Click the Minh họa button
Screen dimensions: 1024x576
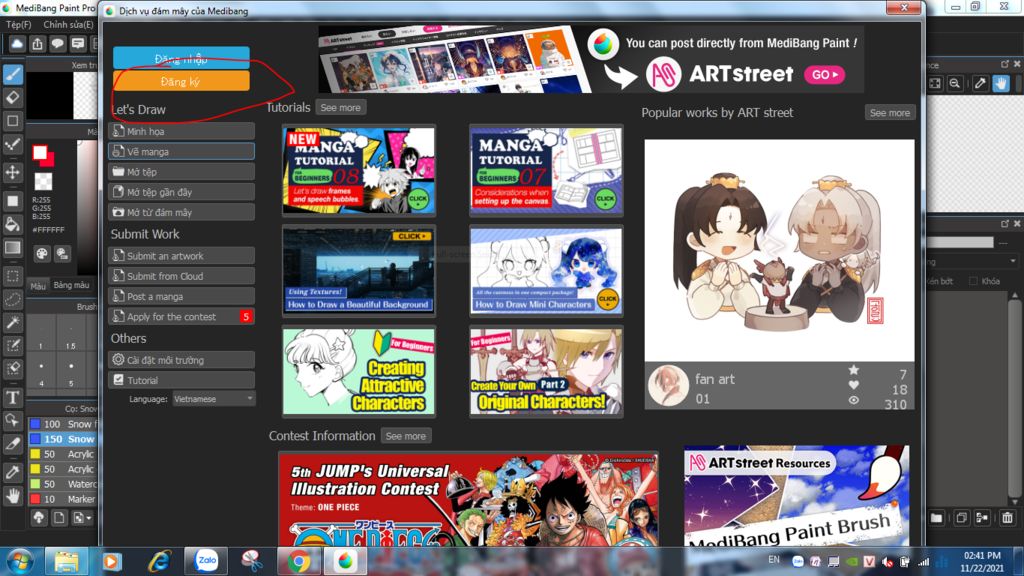click(x=182, y=131)
